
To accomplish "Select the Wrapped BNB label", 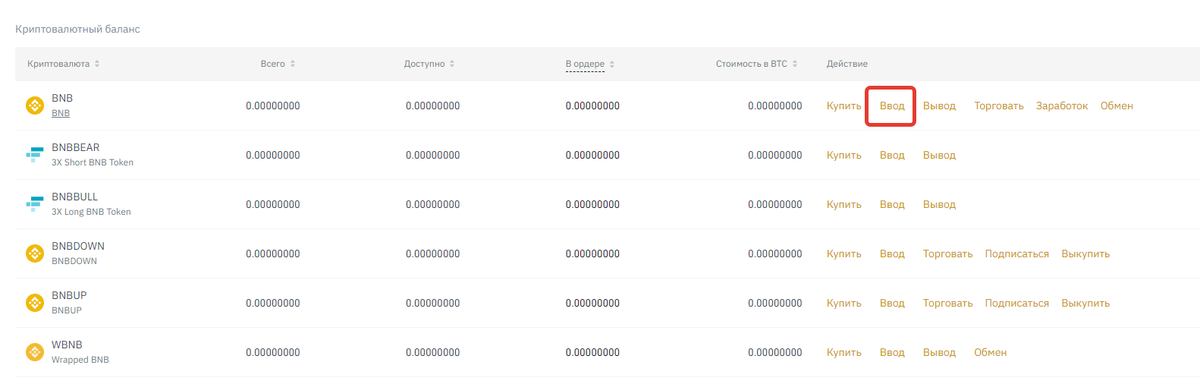I will pos(80,360).
